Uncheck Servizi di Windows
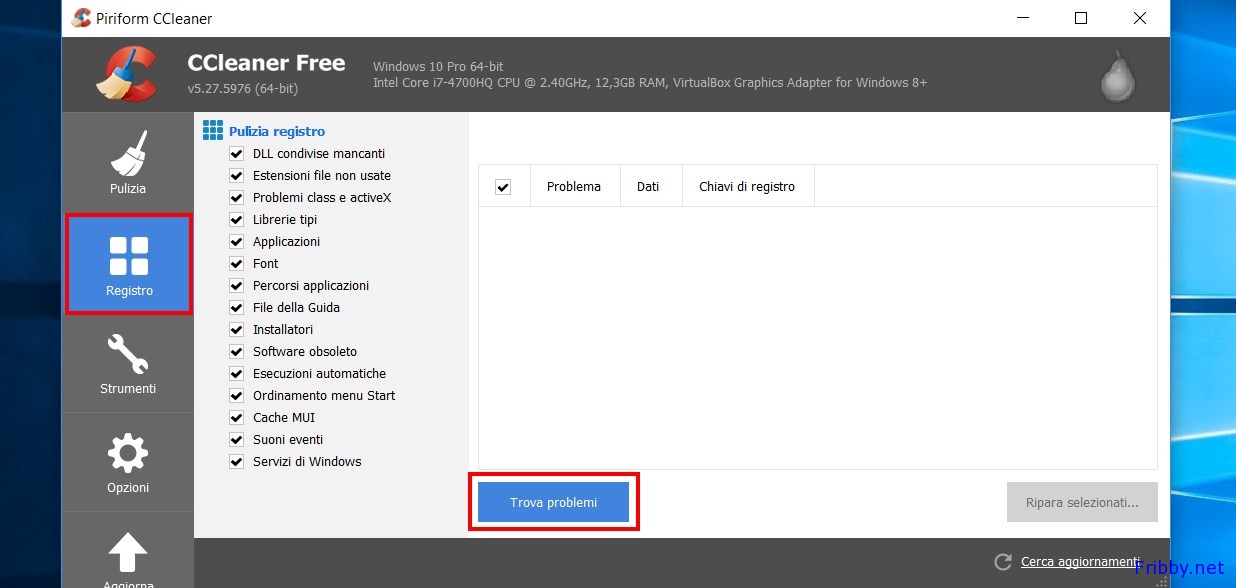The width and height of the screenshot is (1236, 588). tap(237, 462)
